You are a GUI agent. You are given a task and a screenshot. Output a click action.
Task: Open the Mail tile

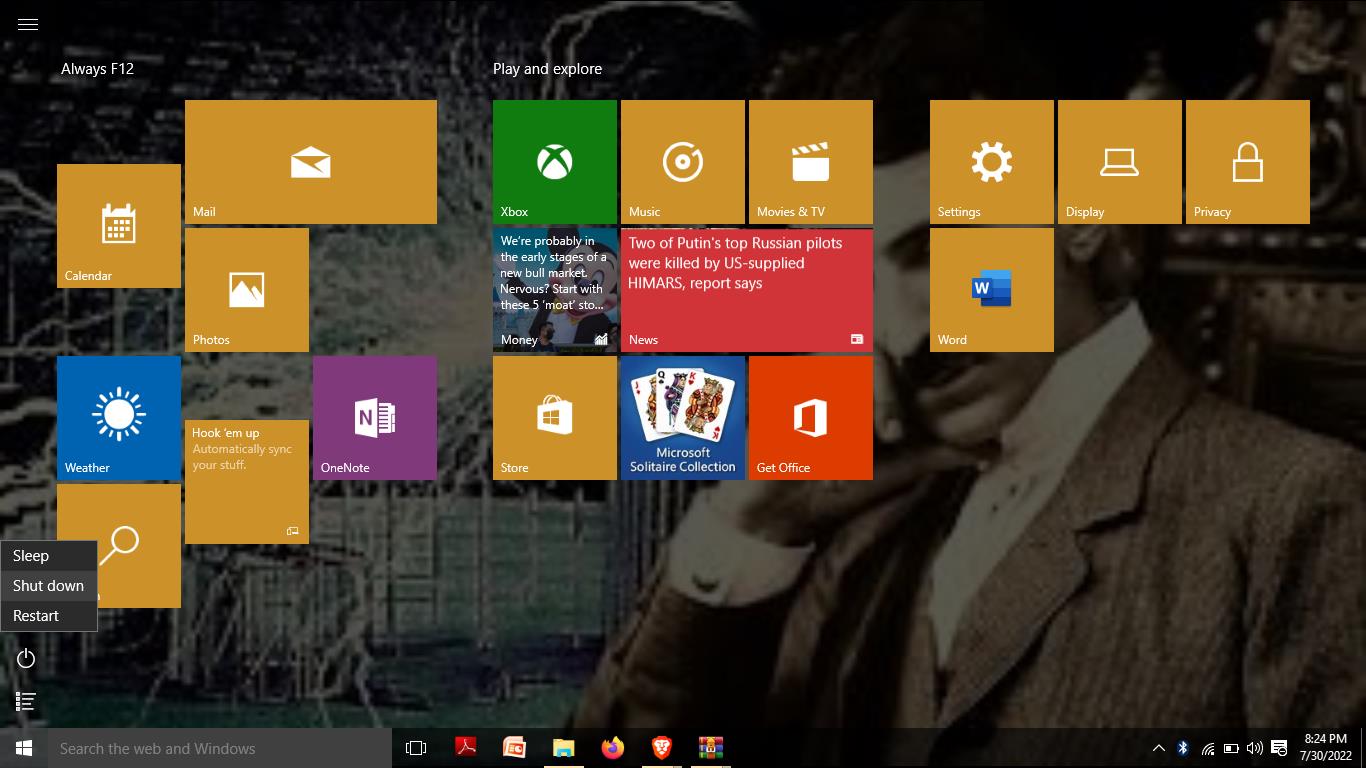[311, 162]
